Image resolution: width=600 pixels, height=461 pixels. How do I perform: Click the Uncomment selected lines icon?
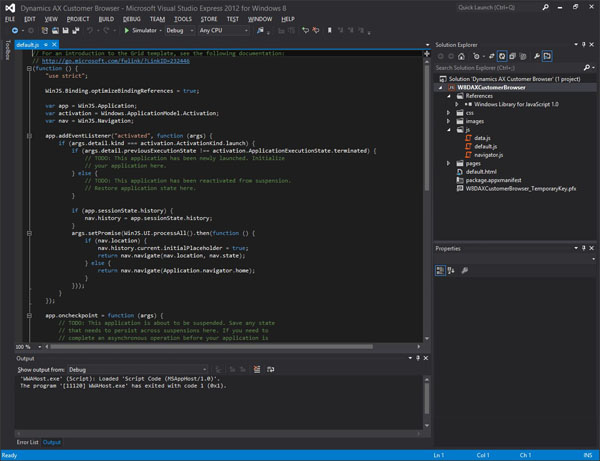point(316,30)
